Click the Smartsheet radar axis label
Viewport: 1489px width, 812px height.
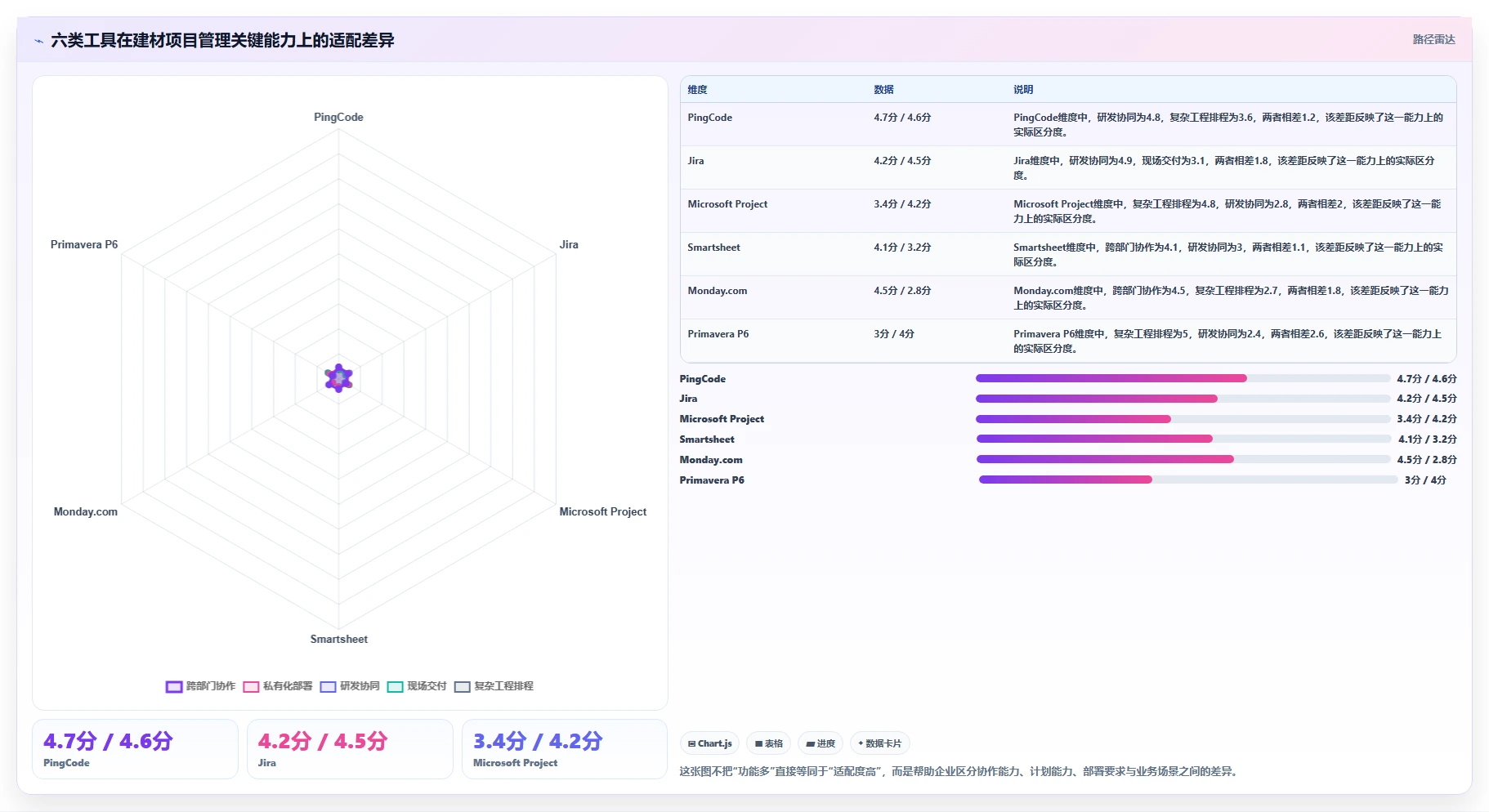click(x=338, y=640)
